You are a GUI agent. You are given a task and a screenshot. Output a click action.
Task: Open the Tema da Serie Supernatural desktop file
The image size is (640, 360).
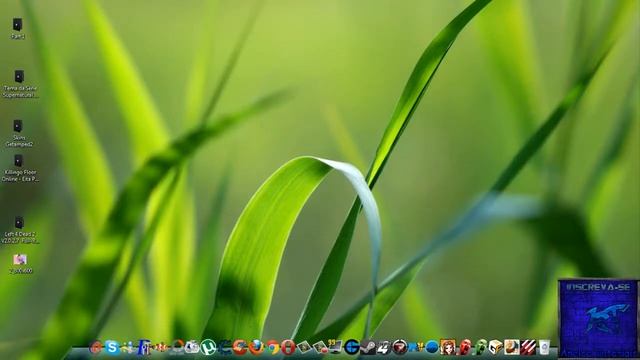(20, 84)
